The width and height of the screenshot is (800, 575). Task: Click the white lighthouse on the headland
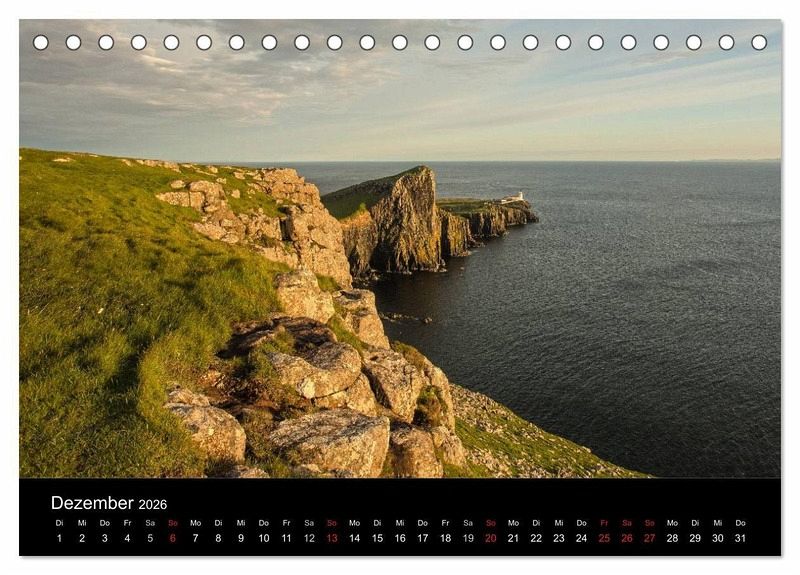point(517,196)
